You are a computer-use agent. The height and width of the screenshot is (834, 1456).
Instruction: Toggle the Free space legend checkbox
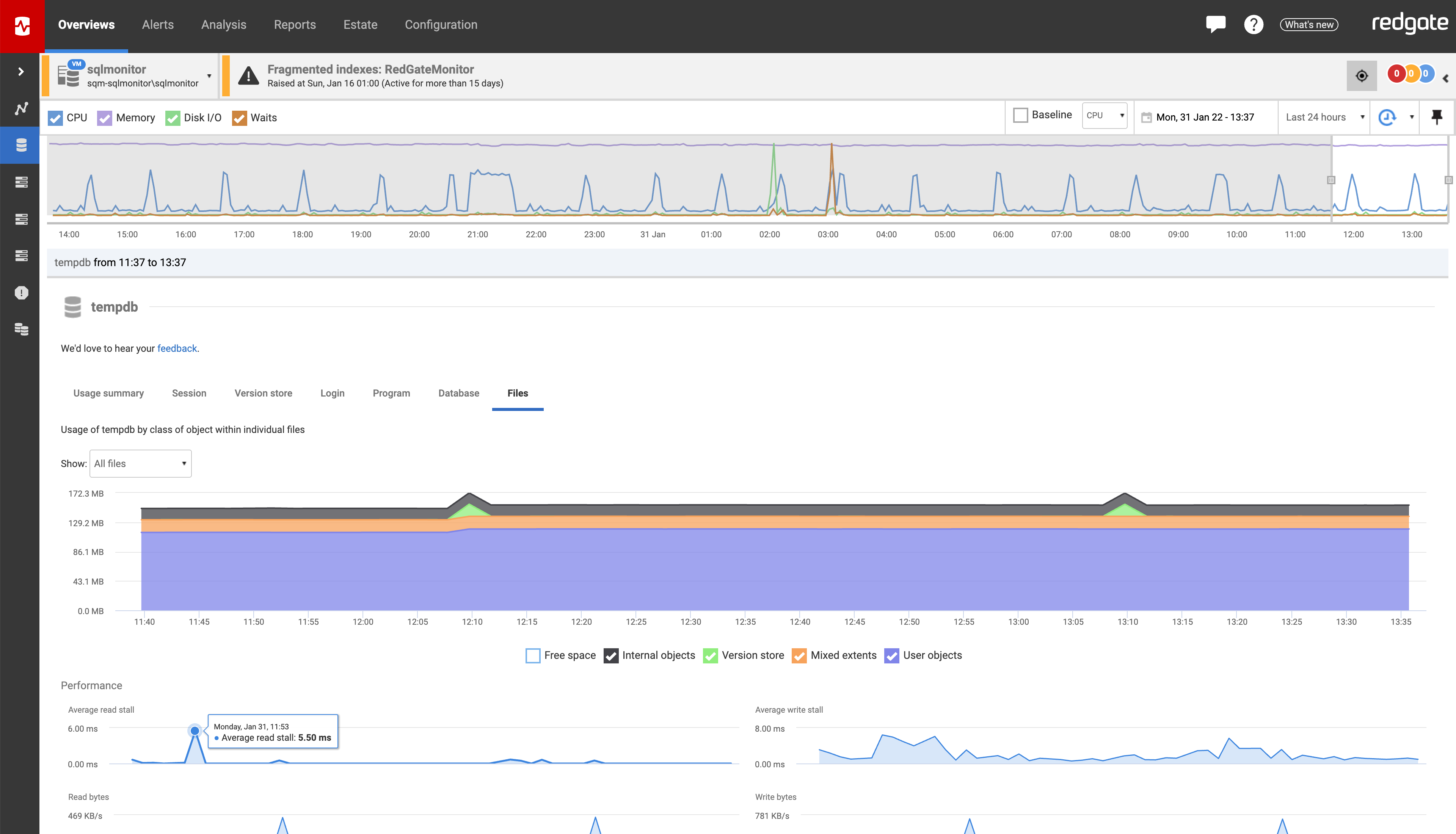pyautogui.click(x=533, y=655)
